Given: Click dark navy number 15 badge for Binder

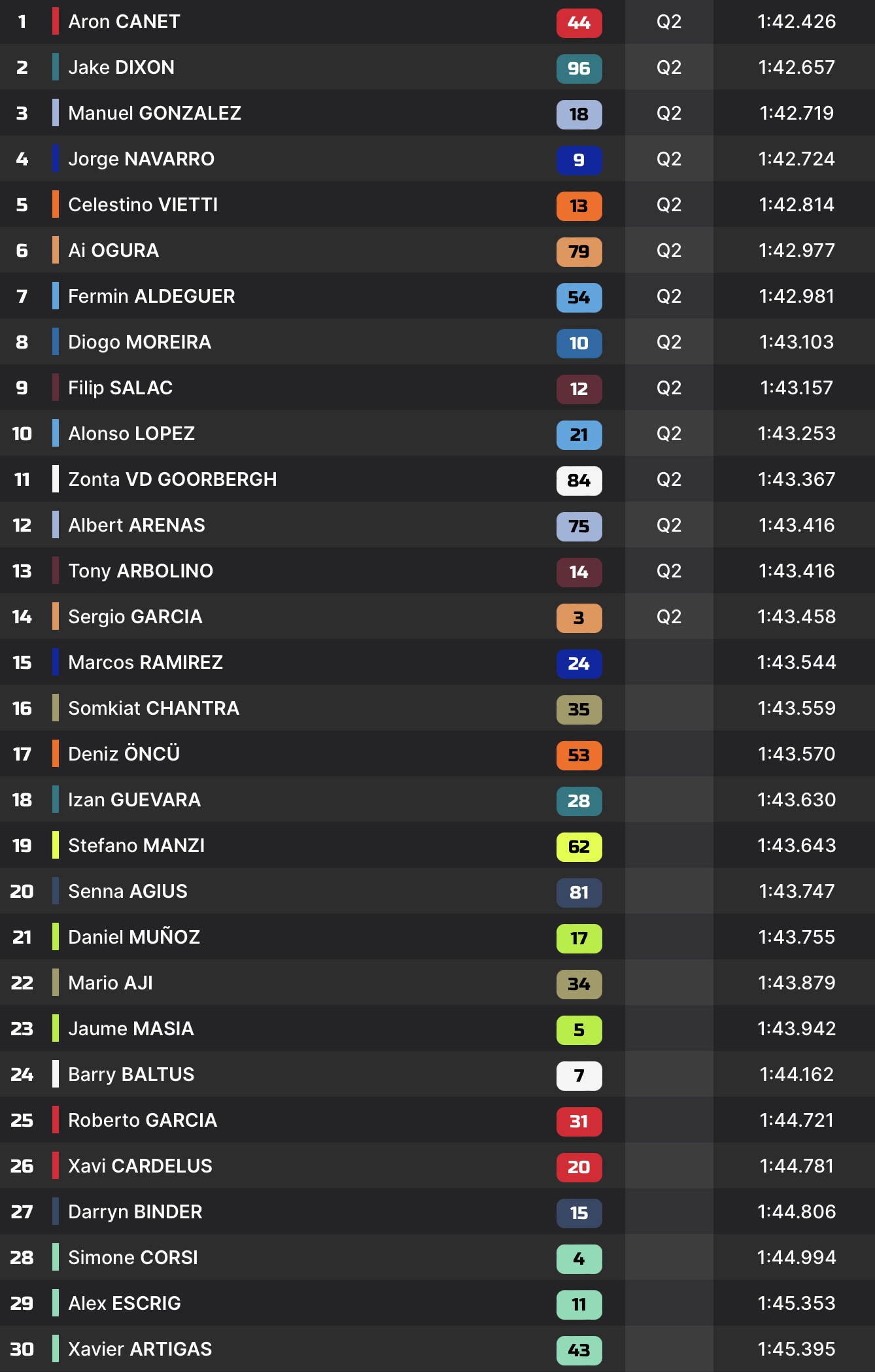Looking at the screenshot, I should click(579, 1213).
